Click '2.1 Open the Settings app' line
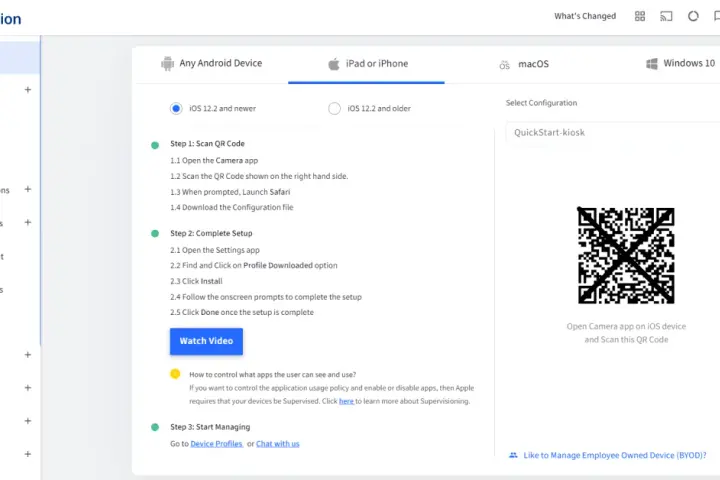Screen dimensions: 720x480 pyautogui.click(x=215, y=250)
